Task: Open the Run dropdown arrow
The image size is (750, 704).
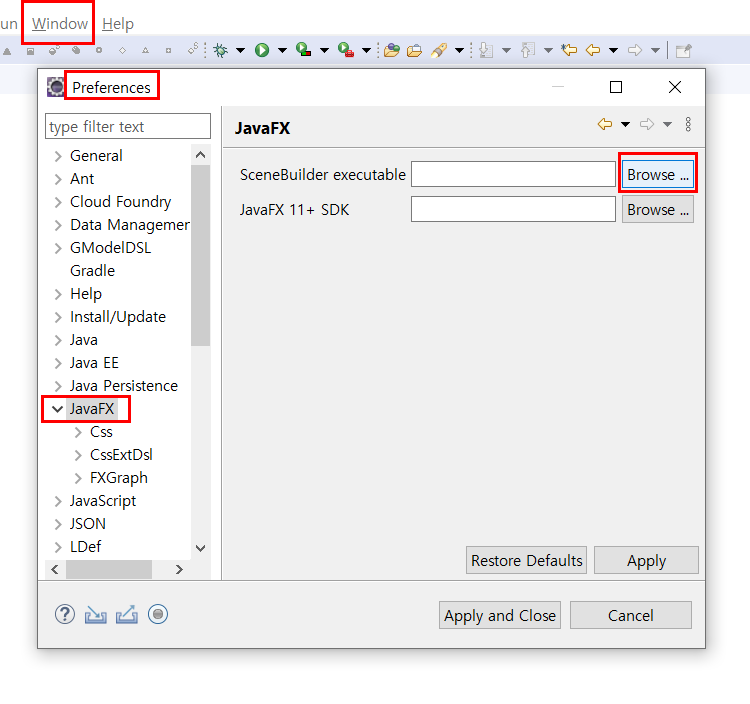Action: click(282, 50)
